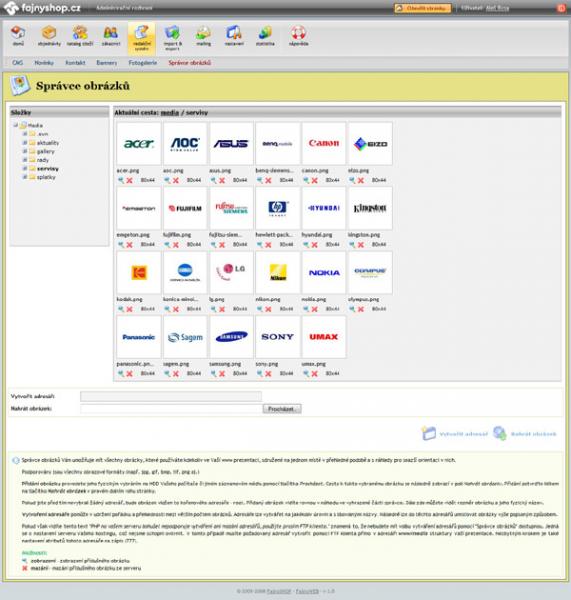
Task: Delete nokia.png with the red X
Action: pyautogui.click(x=315, y=309)
